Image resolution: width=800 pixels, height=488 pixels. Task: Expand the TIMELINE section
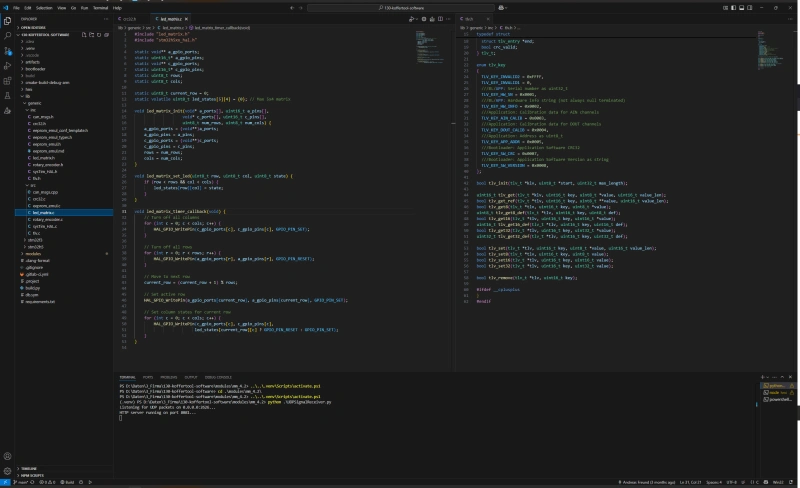[28, 468]
